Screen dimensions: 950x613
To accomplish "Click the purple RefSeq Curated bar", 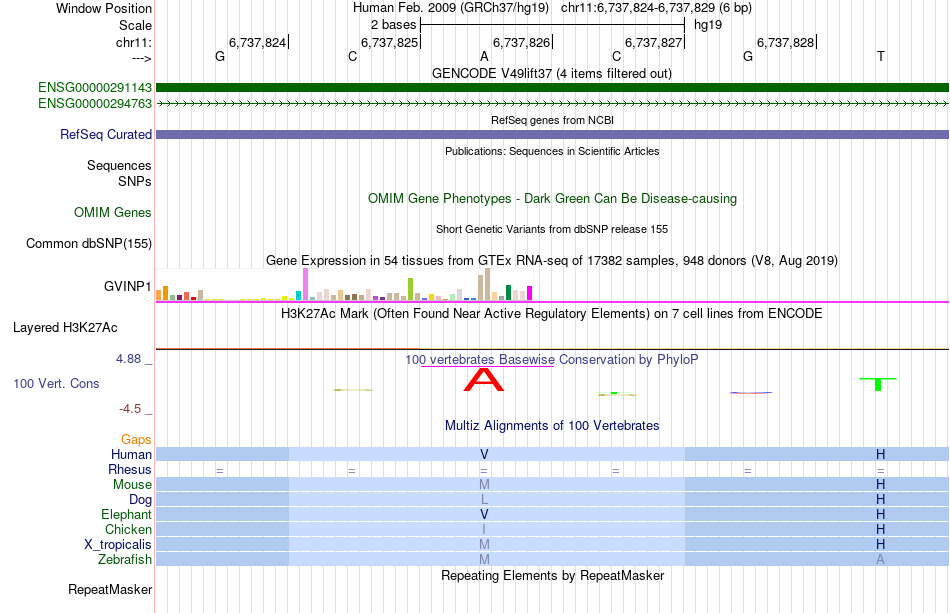I will (552, 134).
